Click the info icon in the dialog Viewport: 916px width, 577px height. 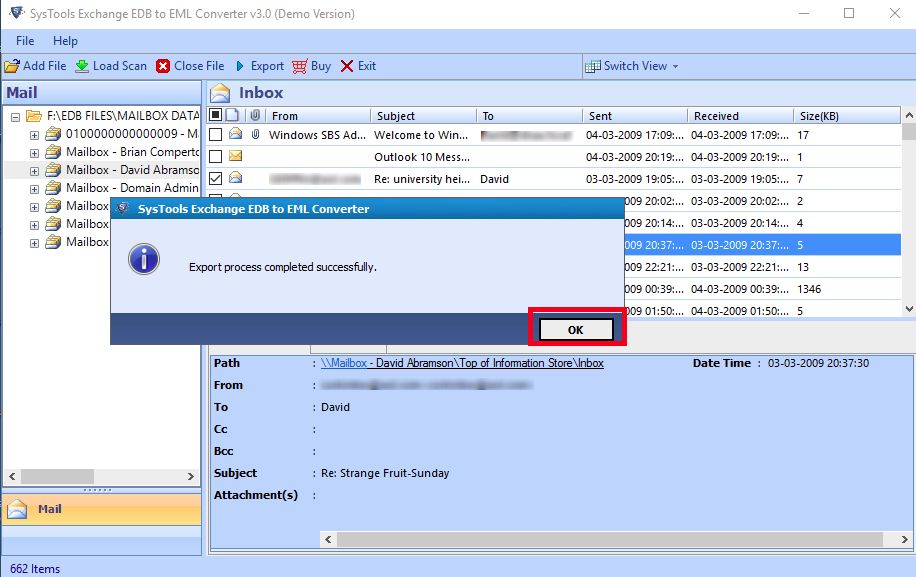point(144,259)
